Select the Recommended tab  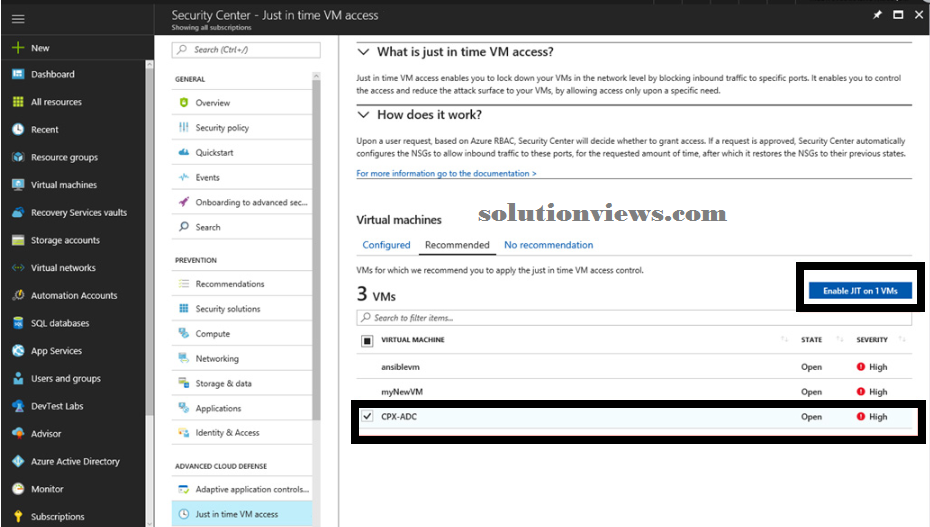tap(457, 245)
